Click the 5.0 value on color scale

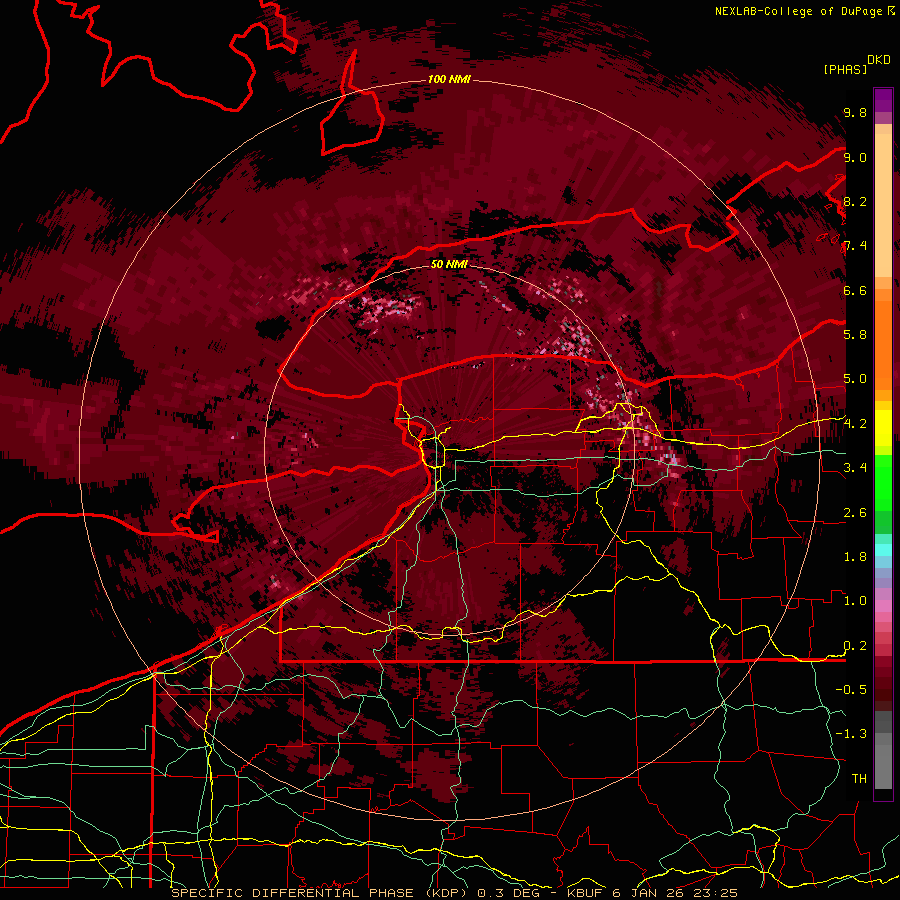pos(855,379)
